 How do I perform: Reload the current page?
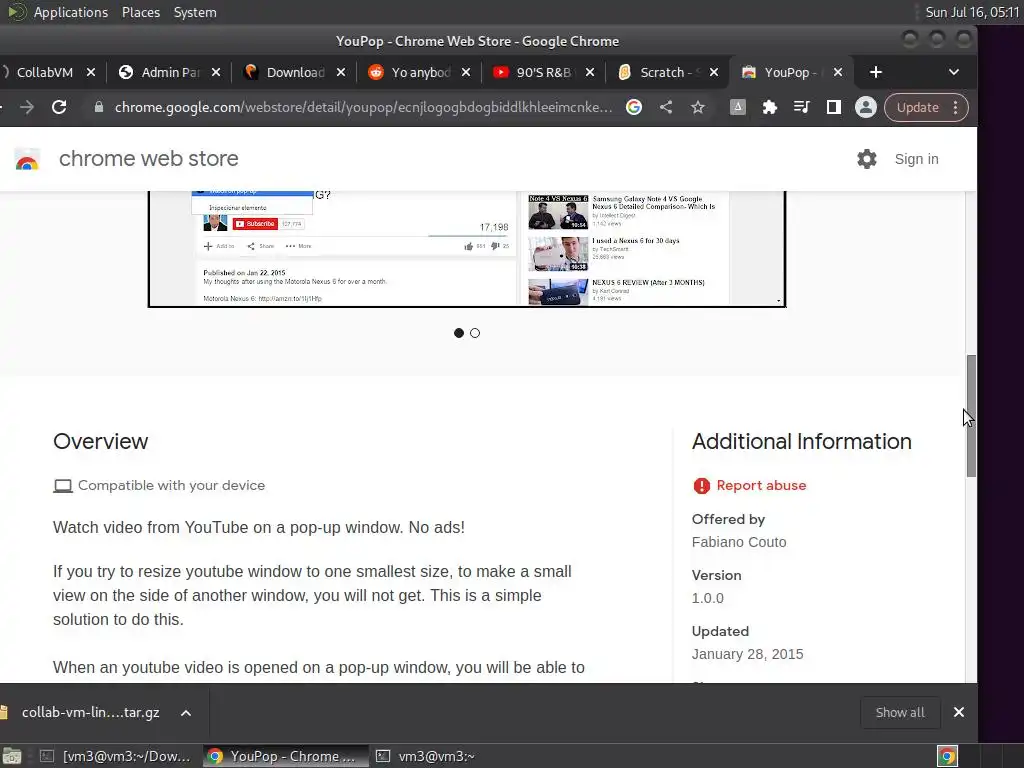pyautogui.click(x=59, y=107)
